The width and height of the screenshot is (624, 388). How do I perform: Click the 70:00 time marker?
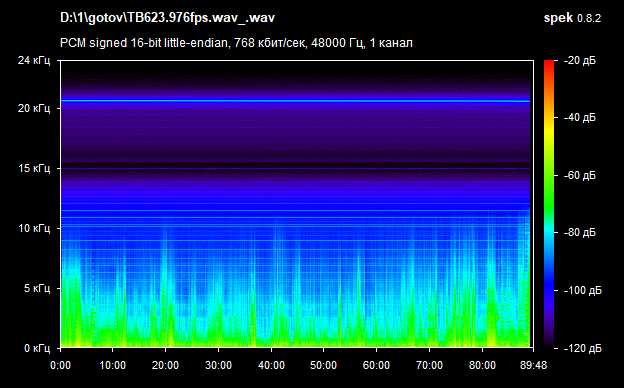[429, 365]
